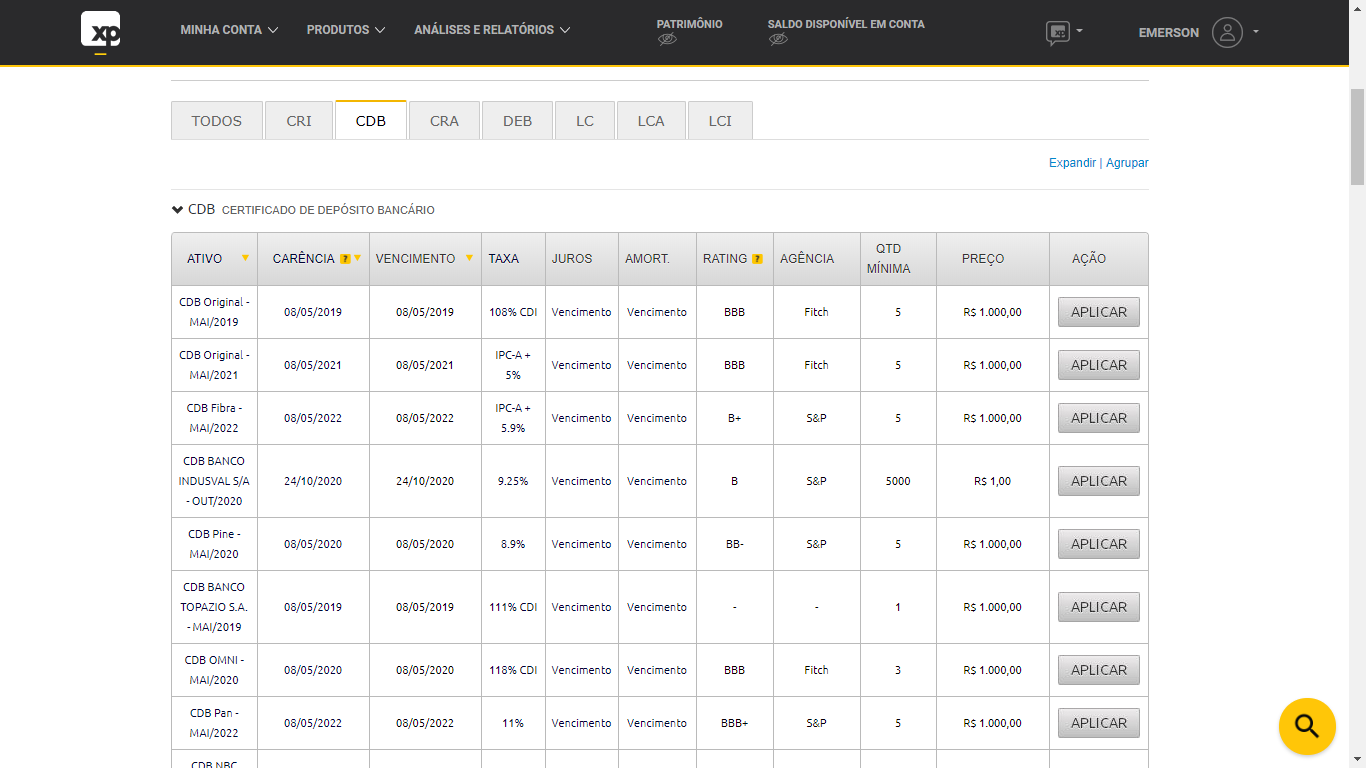Open Minha Conta menu
The height and width of the screenshot is (768, 1366).
229,30
